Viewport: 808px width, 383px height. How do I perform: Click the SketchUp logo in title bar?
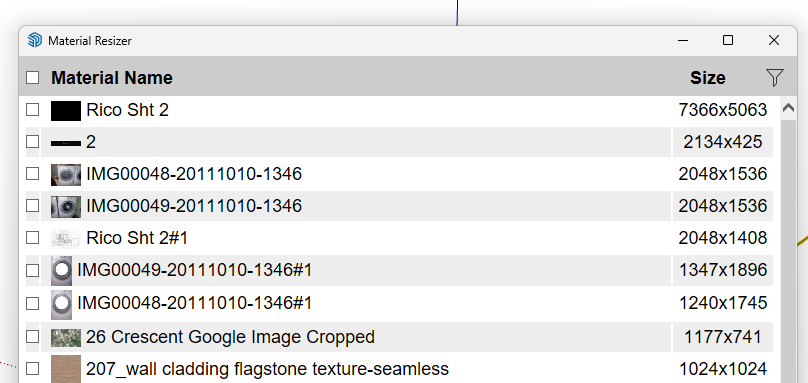(x=35, y=40)
